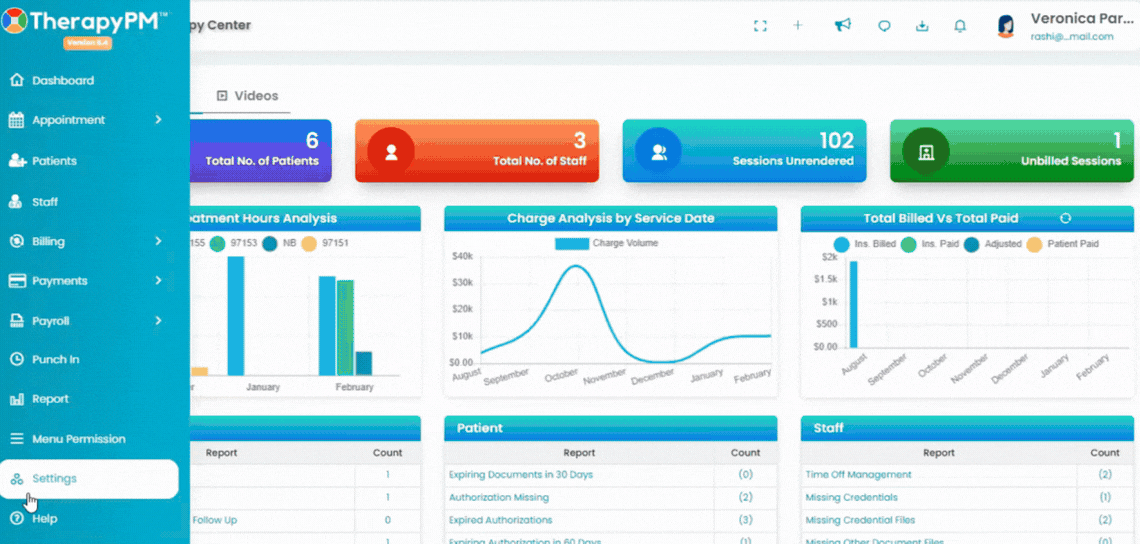This screenshot has width=1140, height=544.
Task: Open Expiring Documents in 30 Days report
Action: coord(521,475)
